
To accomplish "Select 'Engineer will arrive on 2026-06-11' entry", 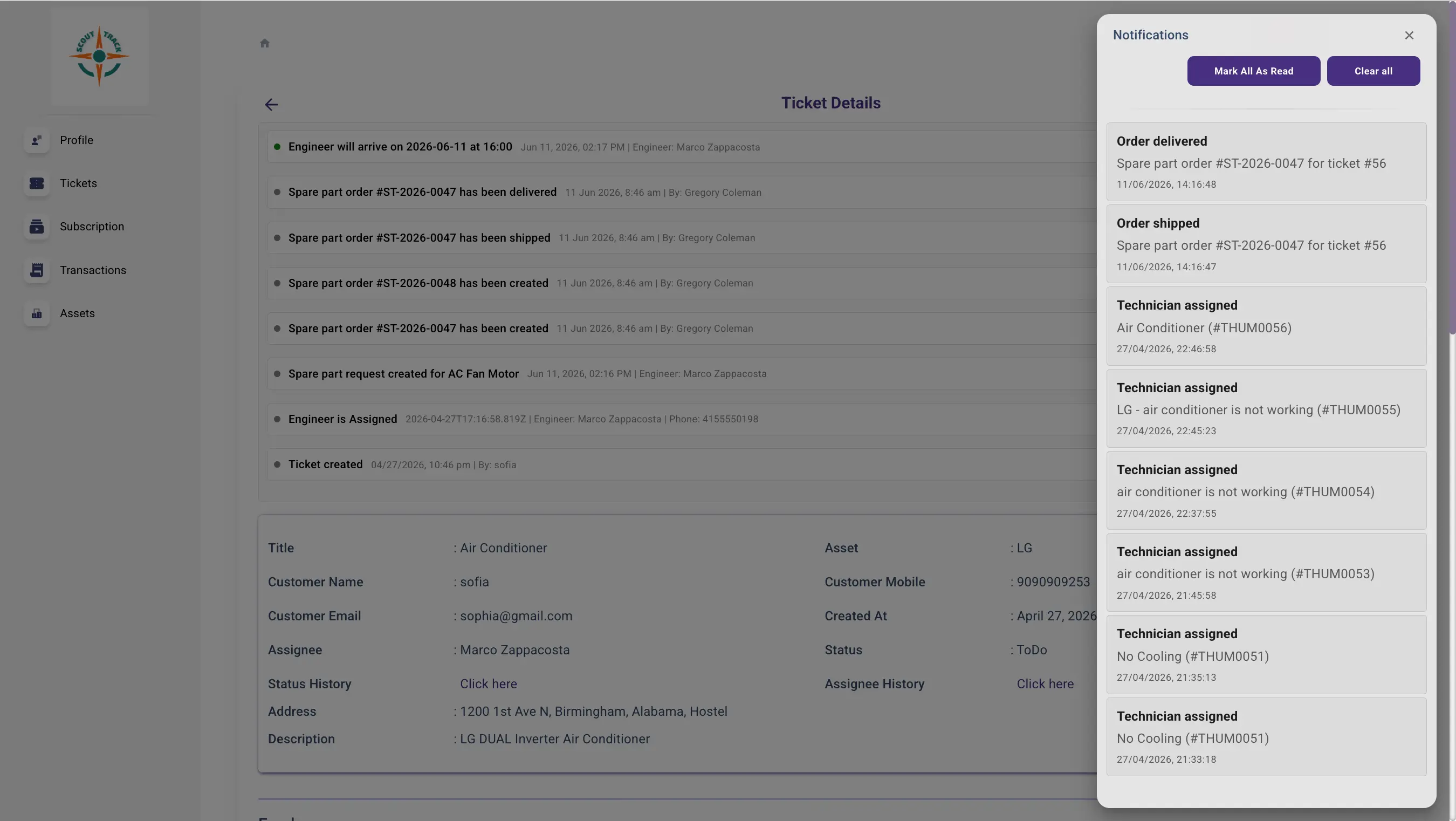I will pos(682,147).
